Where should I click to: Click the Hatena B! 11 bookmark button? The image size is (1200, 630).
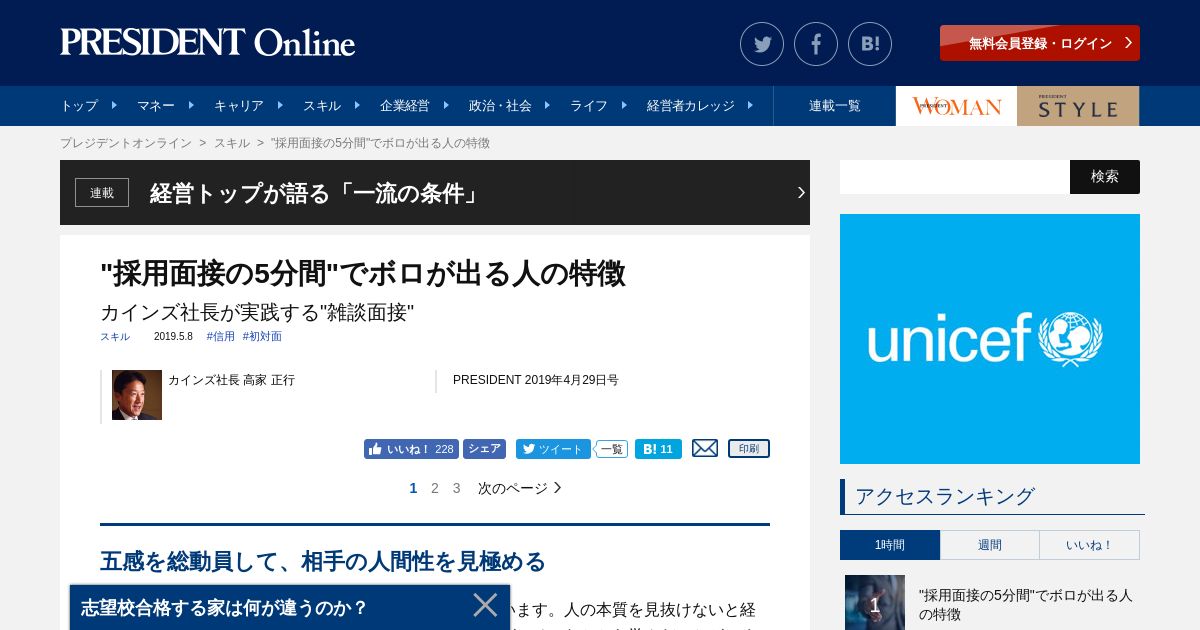click(658, 449)
